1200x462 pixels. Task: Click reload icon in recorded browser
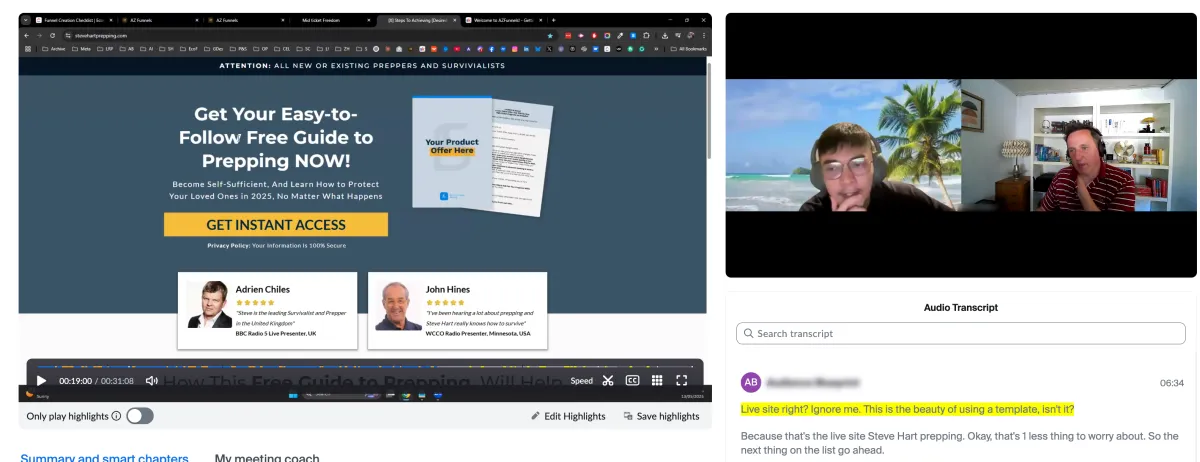(53, 35)
